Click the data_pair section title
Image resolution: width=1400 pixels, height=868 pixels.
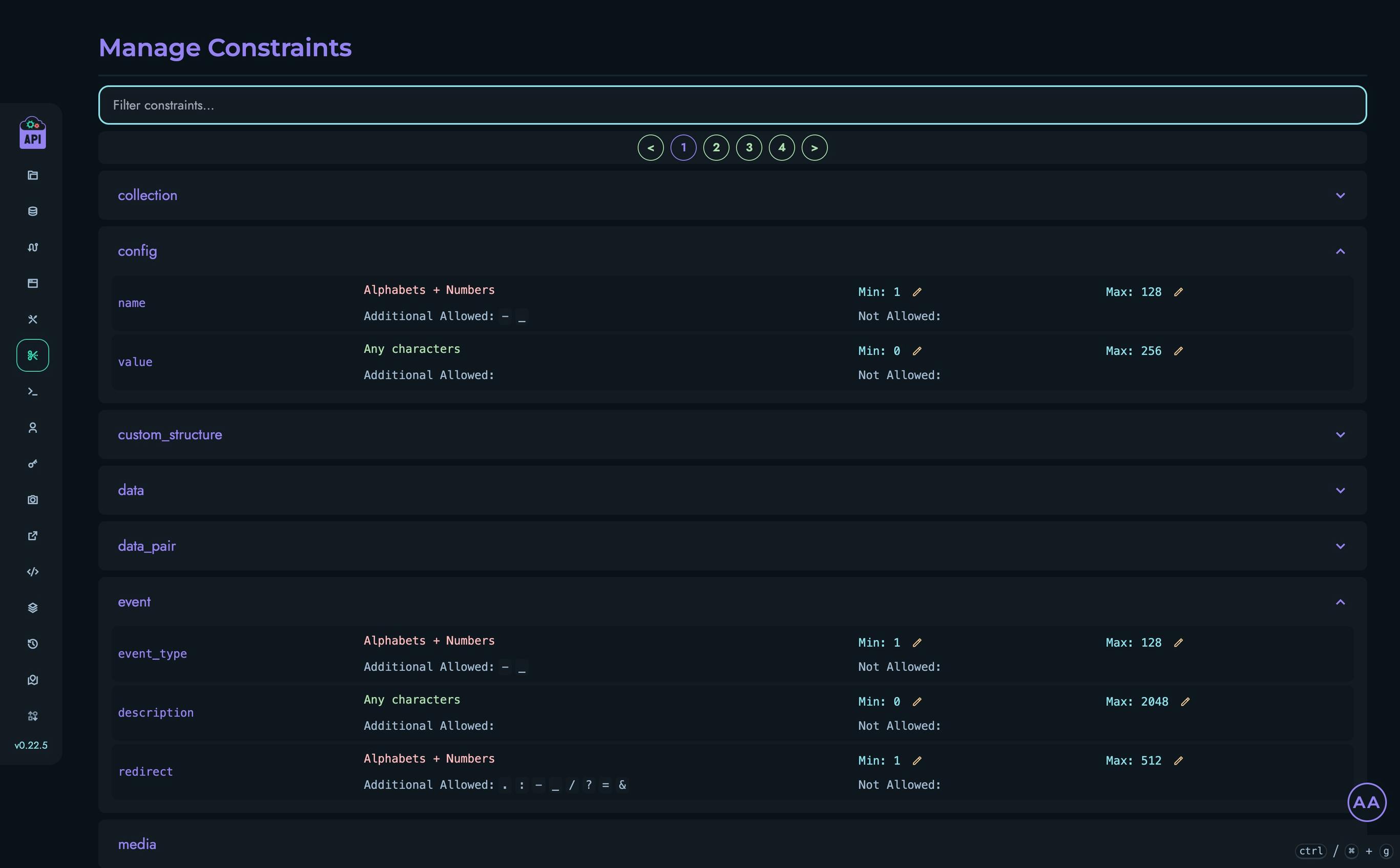pos(147,546)
